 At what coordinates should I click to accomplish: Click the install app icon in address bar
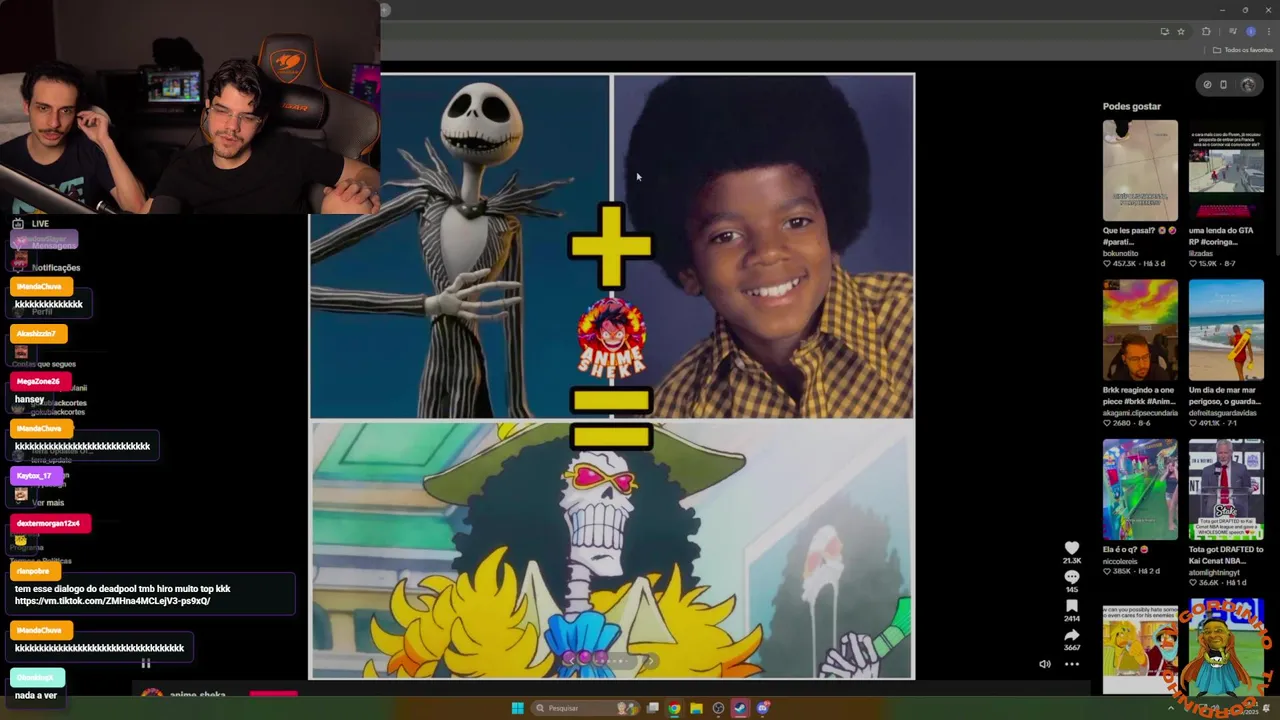pyautogui.click(x=1164, y=32)
